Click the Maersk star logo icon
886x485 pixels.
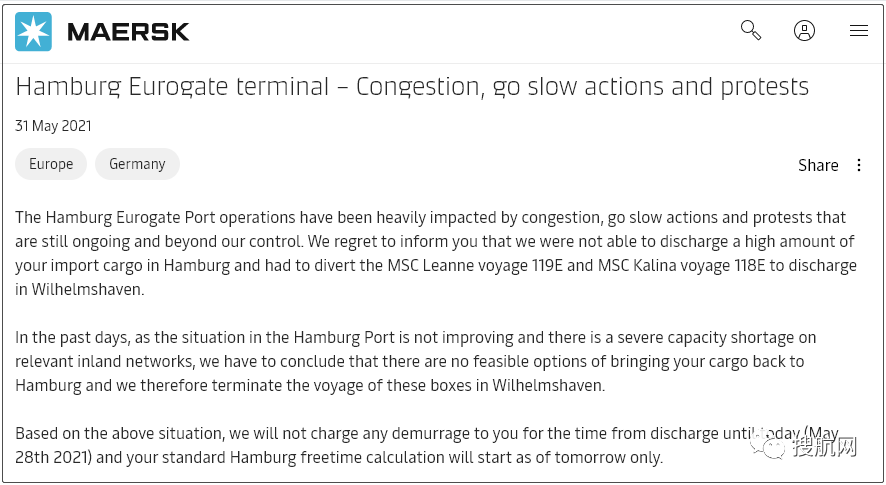click(33, 32)
